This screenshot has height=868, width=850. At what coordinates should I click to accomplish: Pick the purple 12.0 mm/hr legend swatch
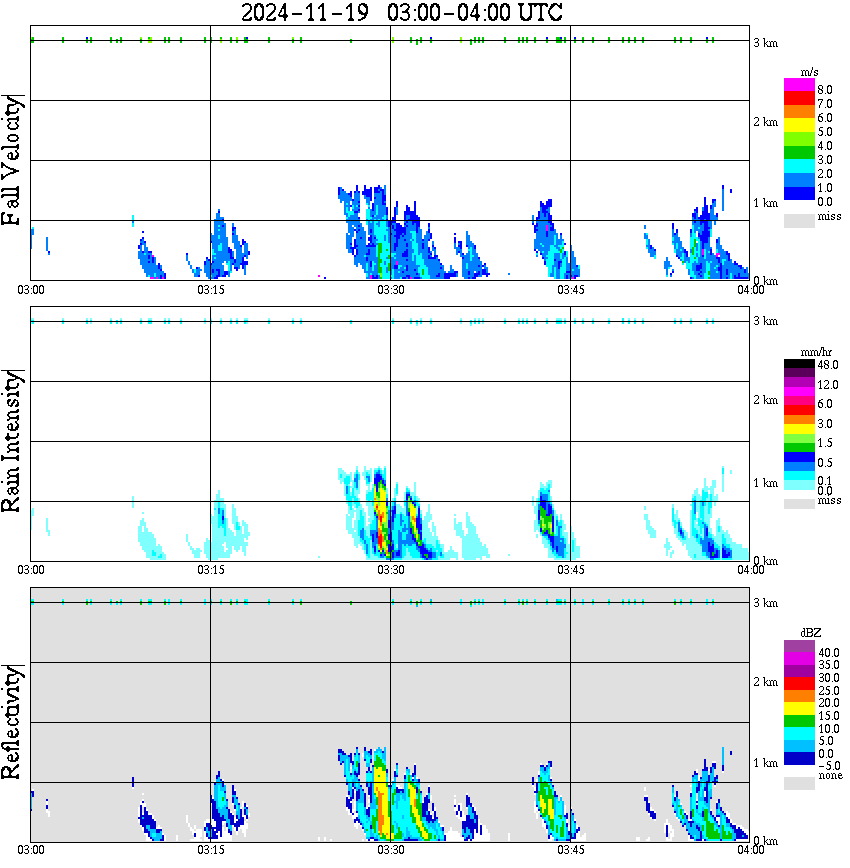point(799,382)
